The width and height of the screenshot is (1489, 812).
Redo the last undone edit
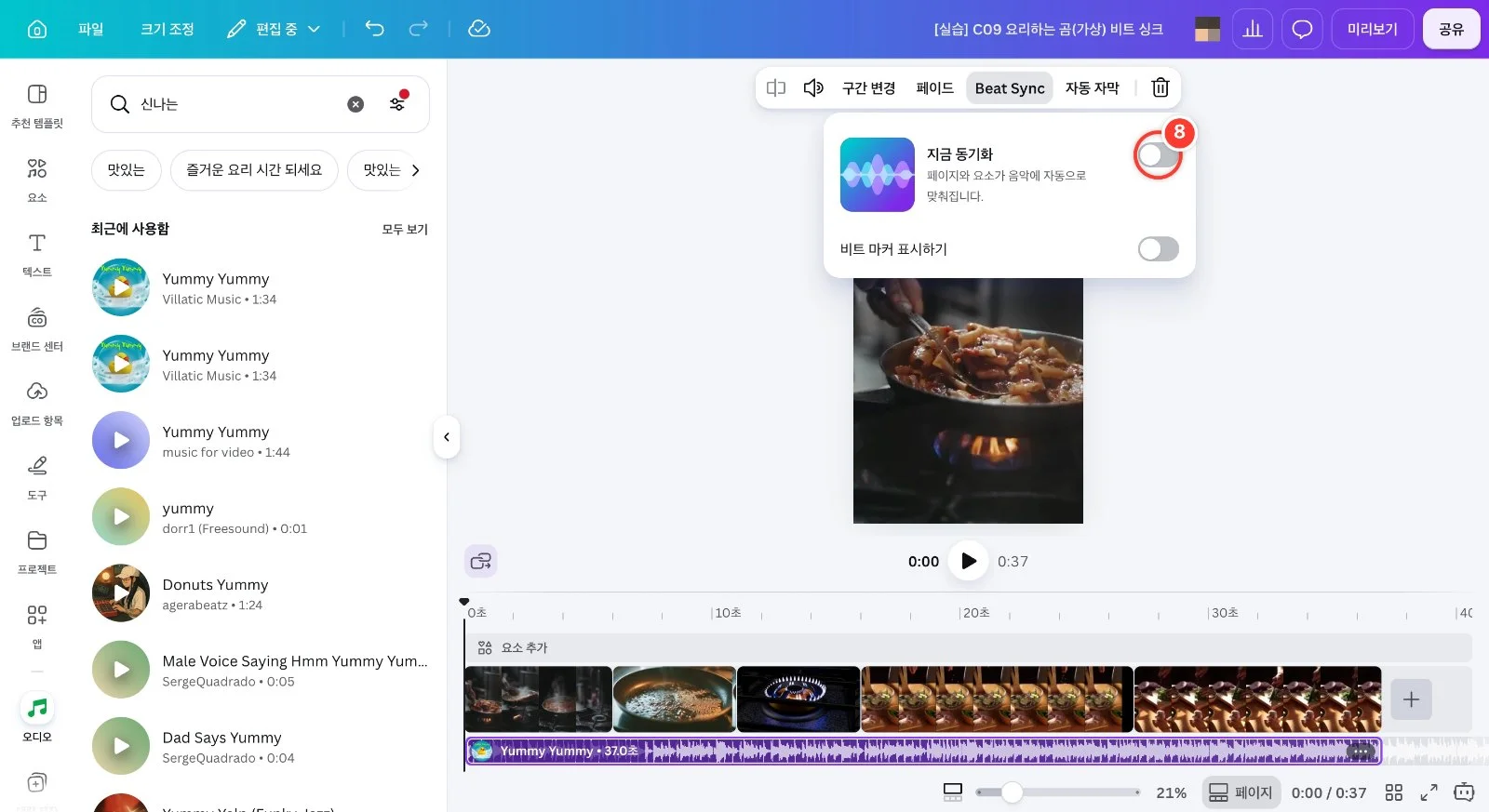tap(419, 29)
